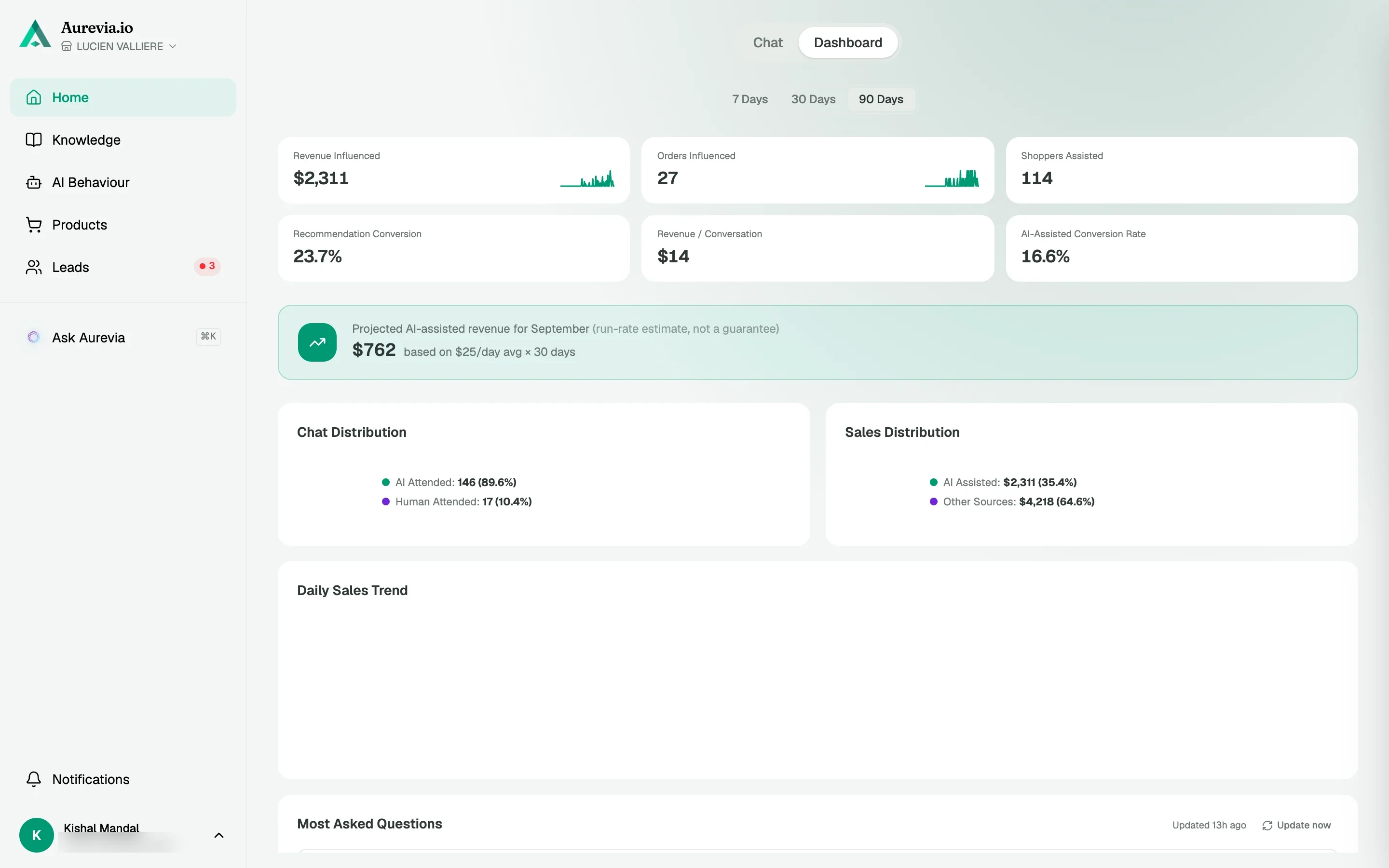Switch to the Chat tab
This screenshot has height=868, width=1389.
coord(767,42)
